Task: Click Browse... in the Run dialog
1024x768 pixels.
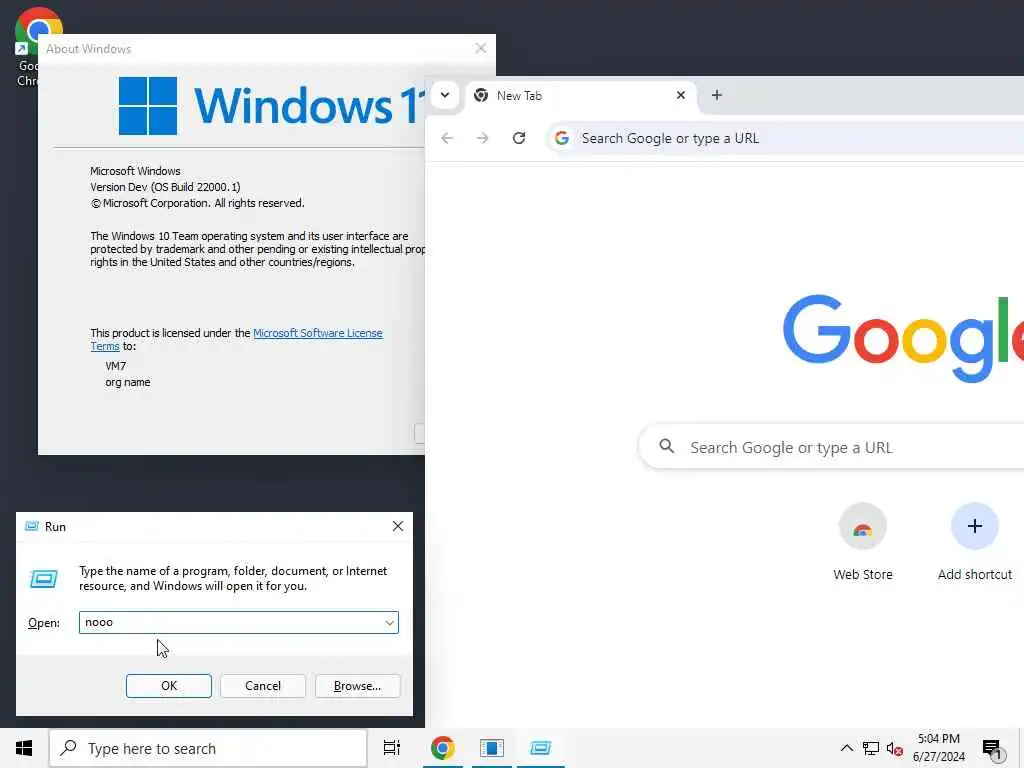Action: 357,686
